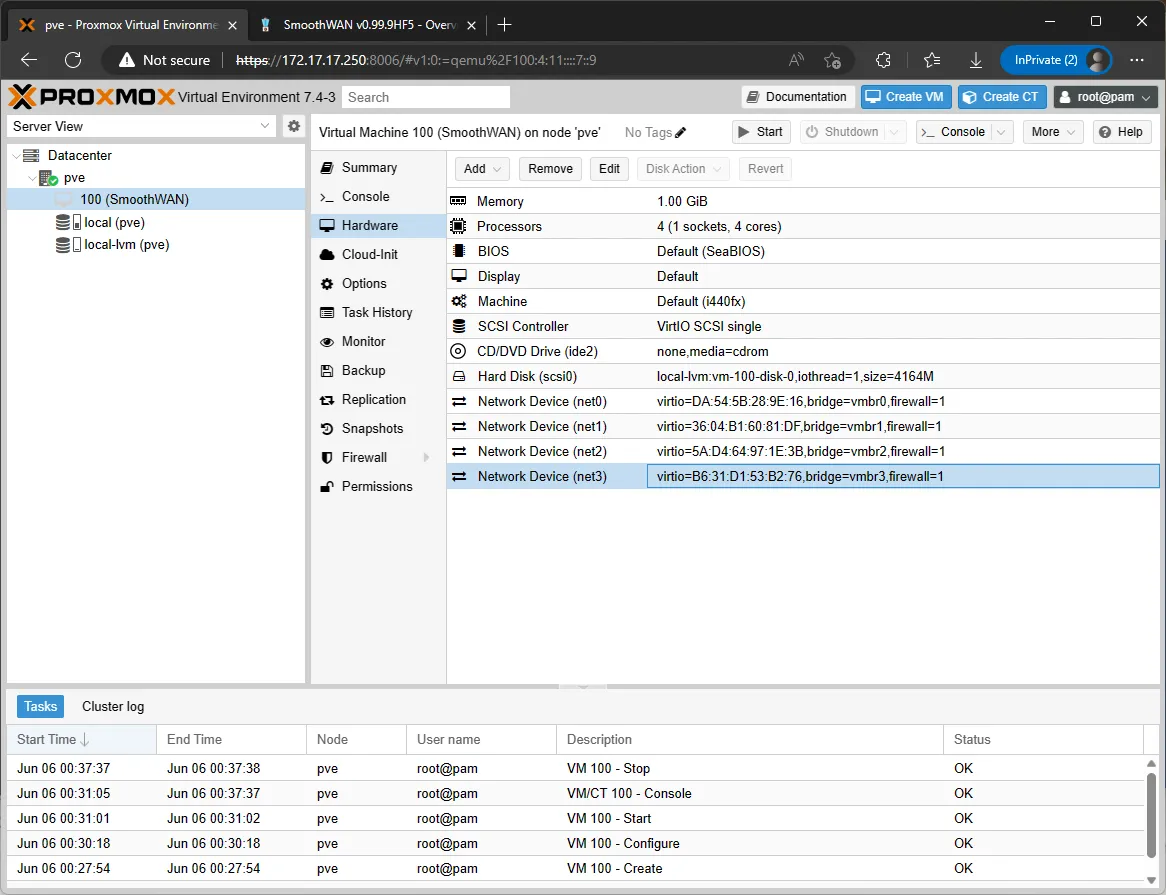The width and height of the screenshot is (1166, 895).
Task: Click the edit tags pencil icon
Action: coord(680,132)
